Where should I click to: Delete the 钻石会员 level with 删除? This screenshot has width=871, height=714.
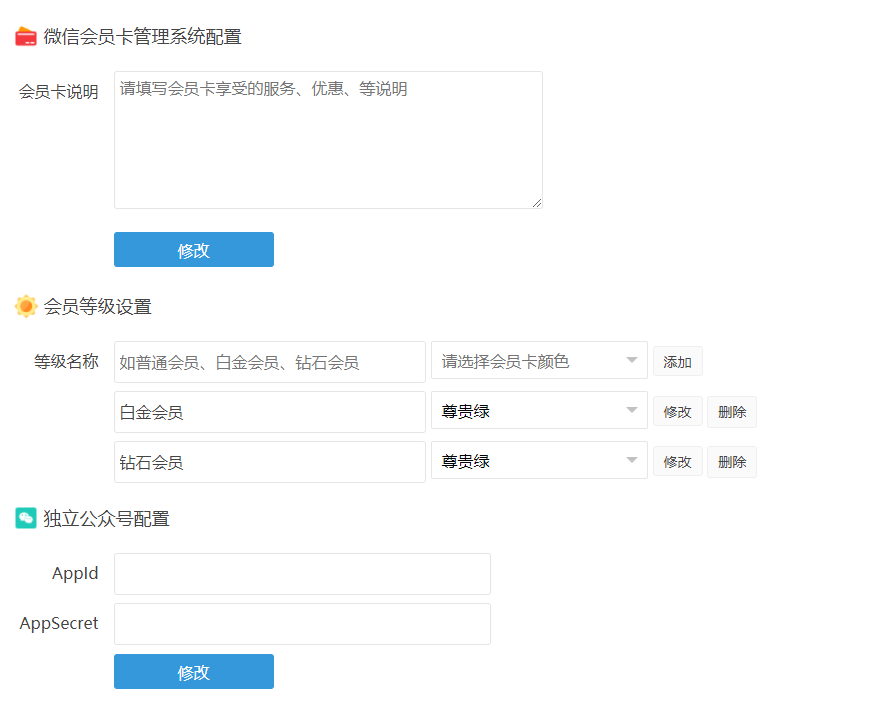point(731,462)
